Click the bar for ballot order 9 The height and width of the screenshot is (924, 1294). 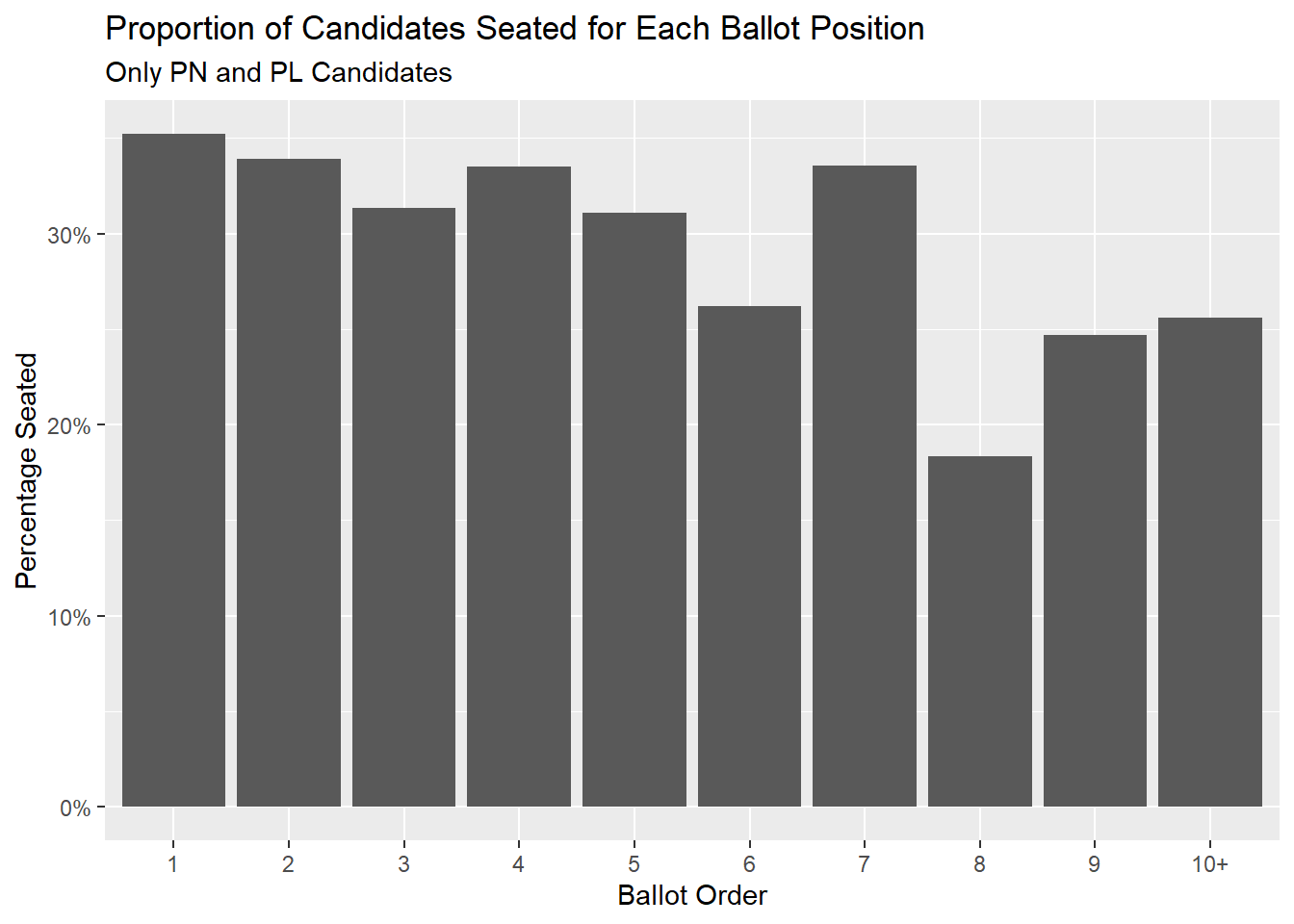click(x=1095, y=571)
